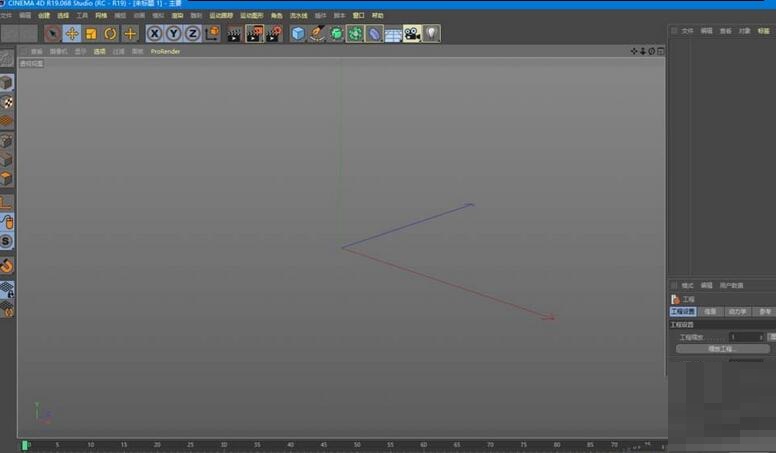Viewport: 776px width, 453px height.
Task: Switch to the 动力学 tab in attributes
Action: 737,312
